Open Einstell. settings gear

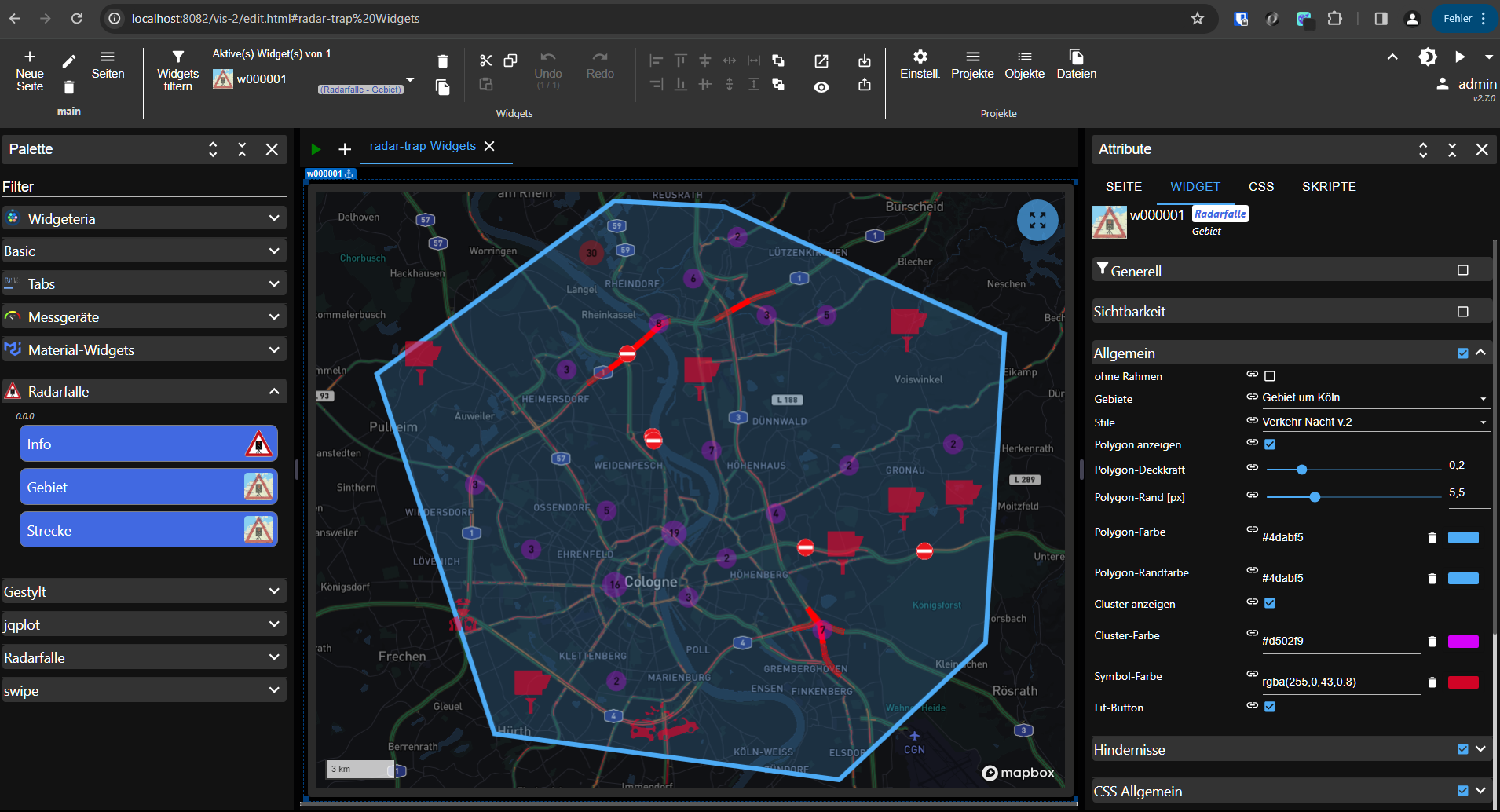click(x=920, y=57)
